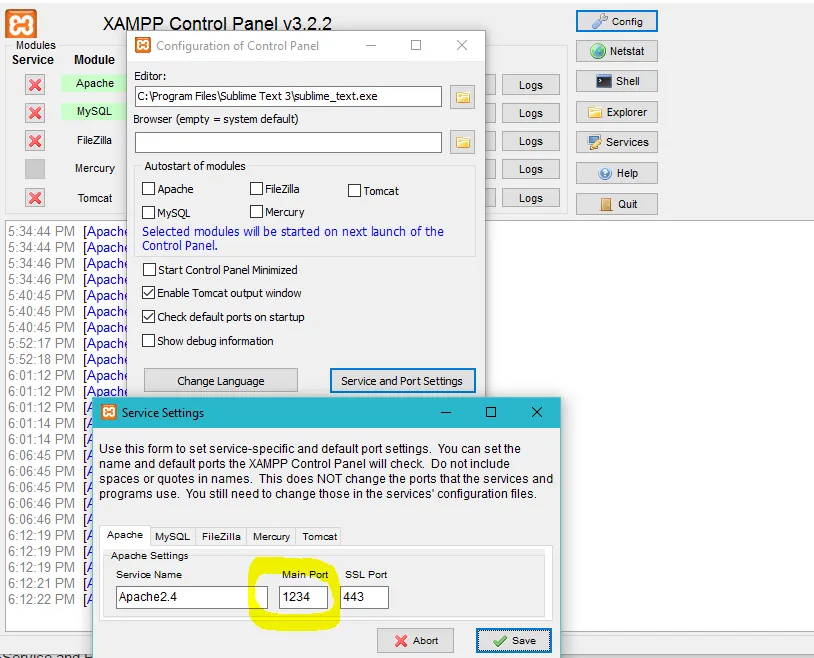814x658 pixels.
Task: Close Configuration of Control Panel dialog
Action: tap(462, 45)
